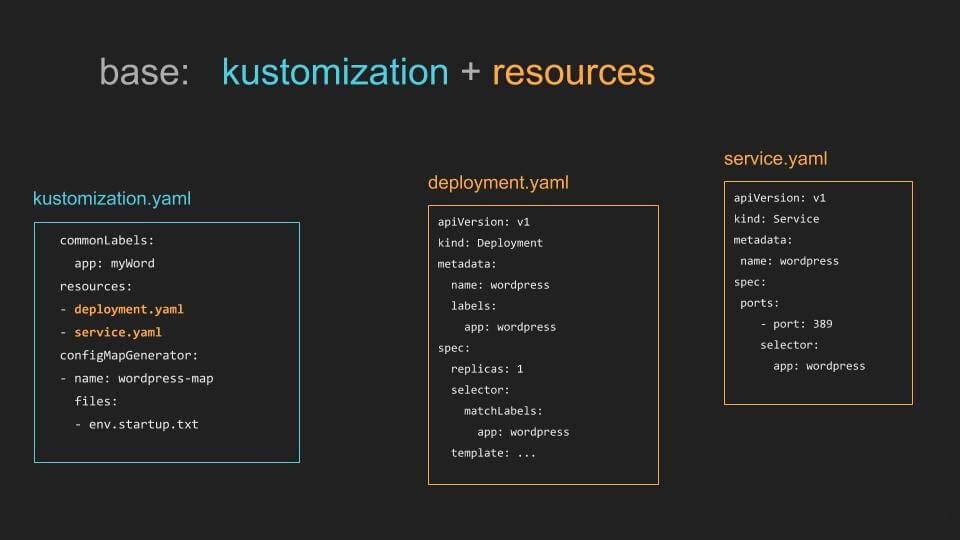Click "app: wordpress" under matchLabels
The image size is (960, 540).
523,432
